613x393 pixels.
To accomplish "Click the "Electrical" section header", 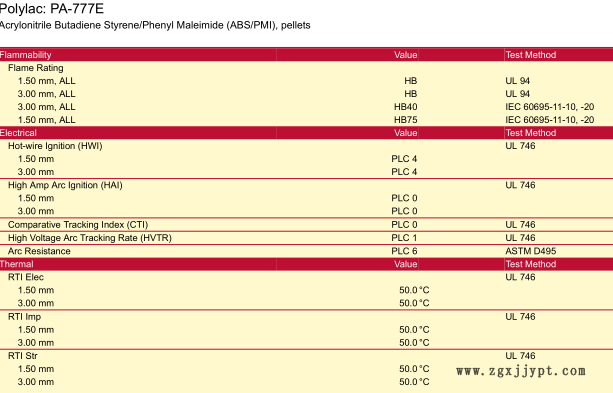I will pyautogui.click(x=18, y=133).
